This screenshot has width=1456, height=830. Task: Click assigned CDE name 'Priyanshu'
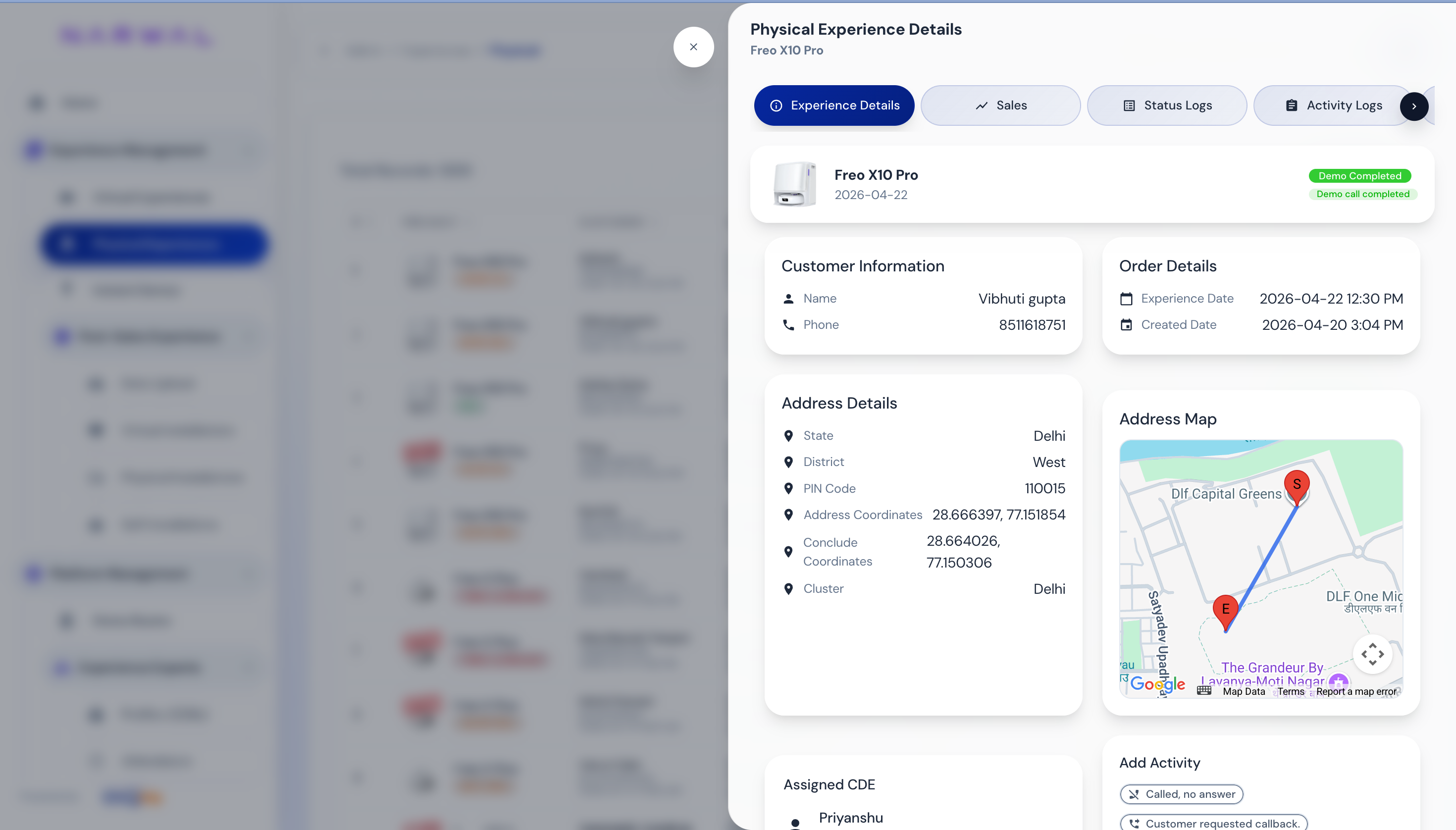(850, 818)
